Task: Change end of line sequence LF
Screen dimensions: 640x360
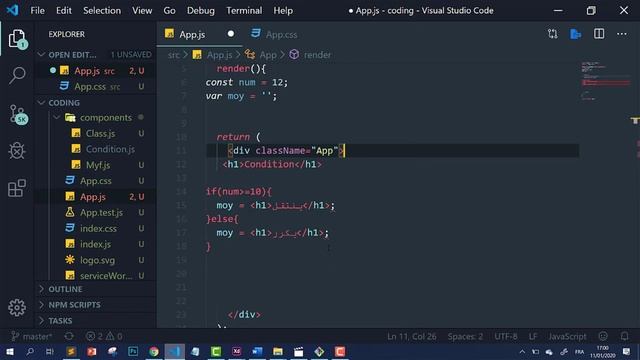Action: [x=533, y=336]
